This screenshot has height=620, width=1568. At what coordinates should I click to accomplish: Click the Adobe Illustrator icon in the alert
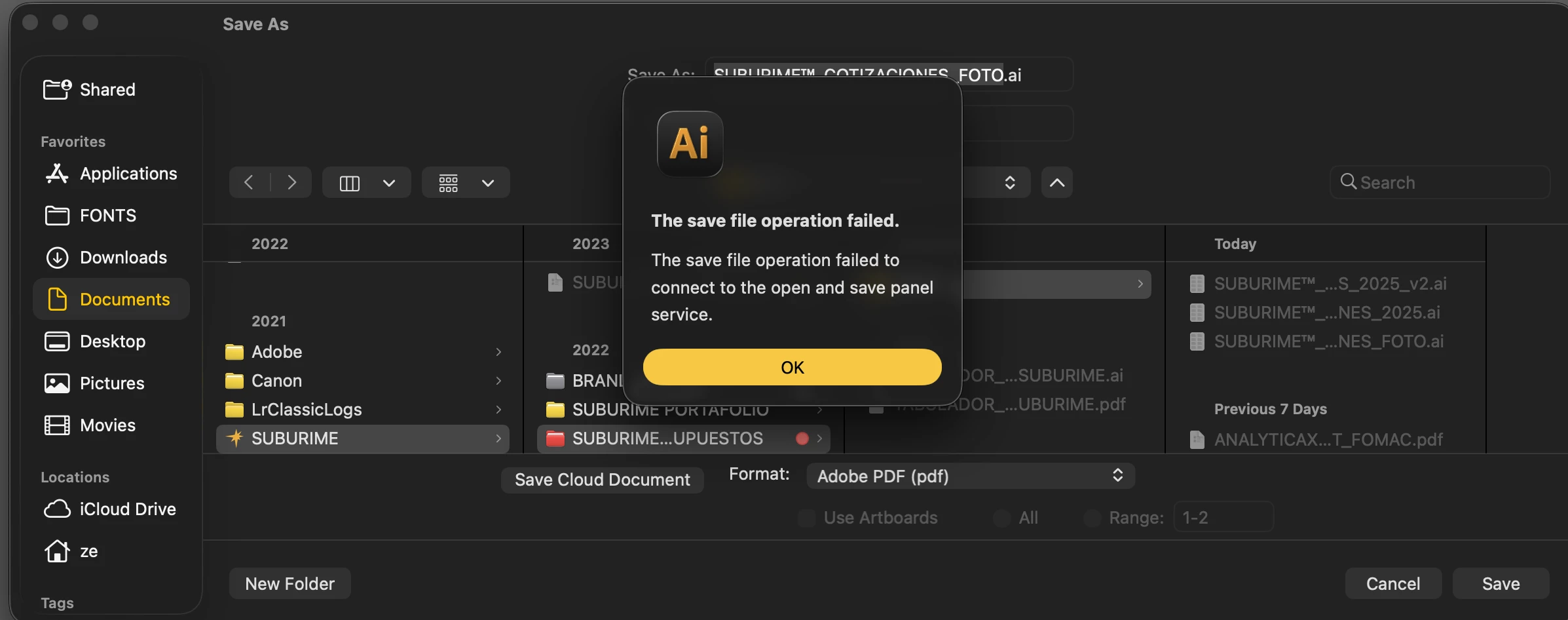click(x=690, y=144)
